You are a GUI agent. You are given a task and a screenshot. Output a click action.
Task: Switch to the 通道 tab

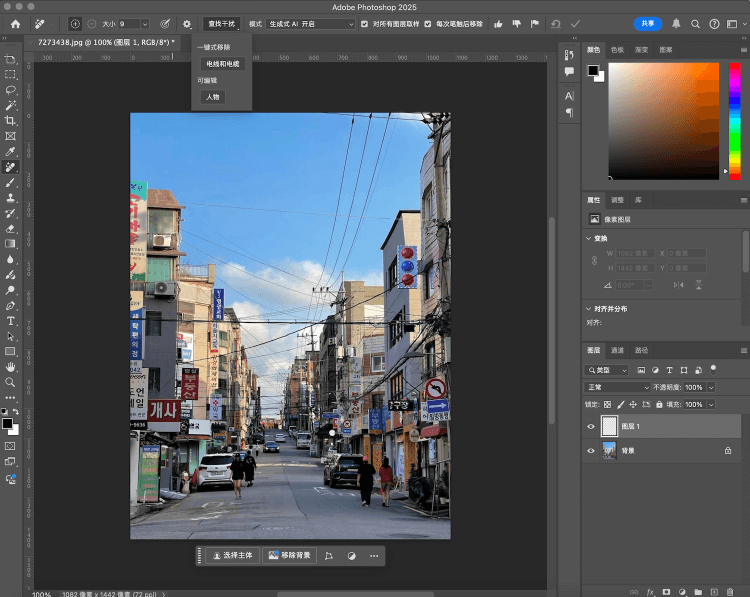(617, 350)
